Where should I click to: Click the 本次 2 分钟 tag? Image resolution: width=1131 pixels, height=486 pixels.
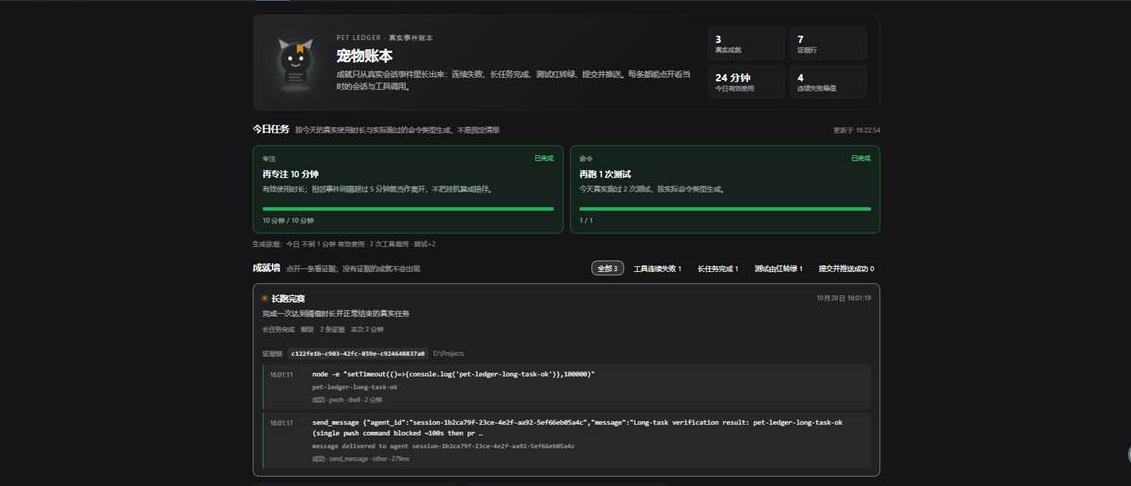367,330
